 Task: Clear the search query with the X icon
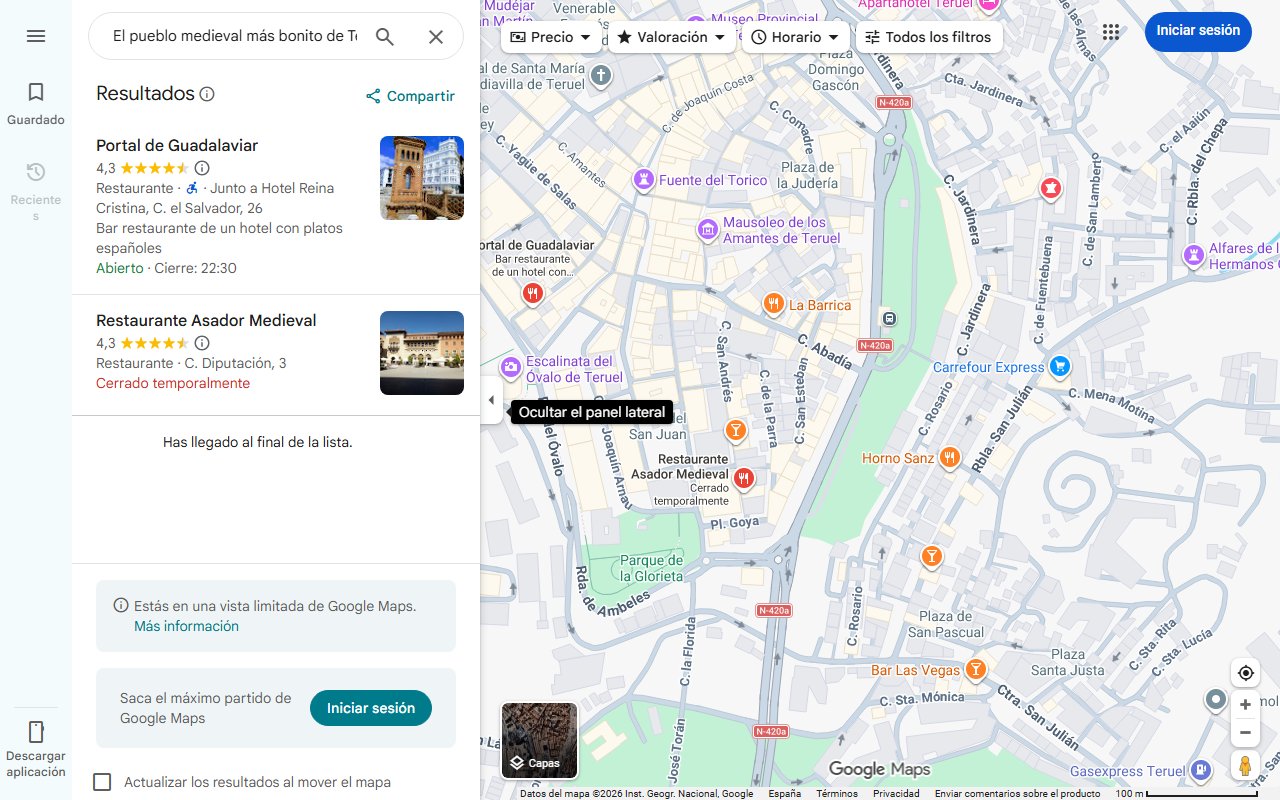436,36
